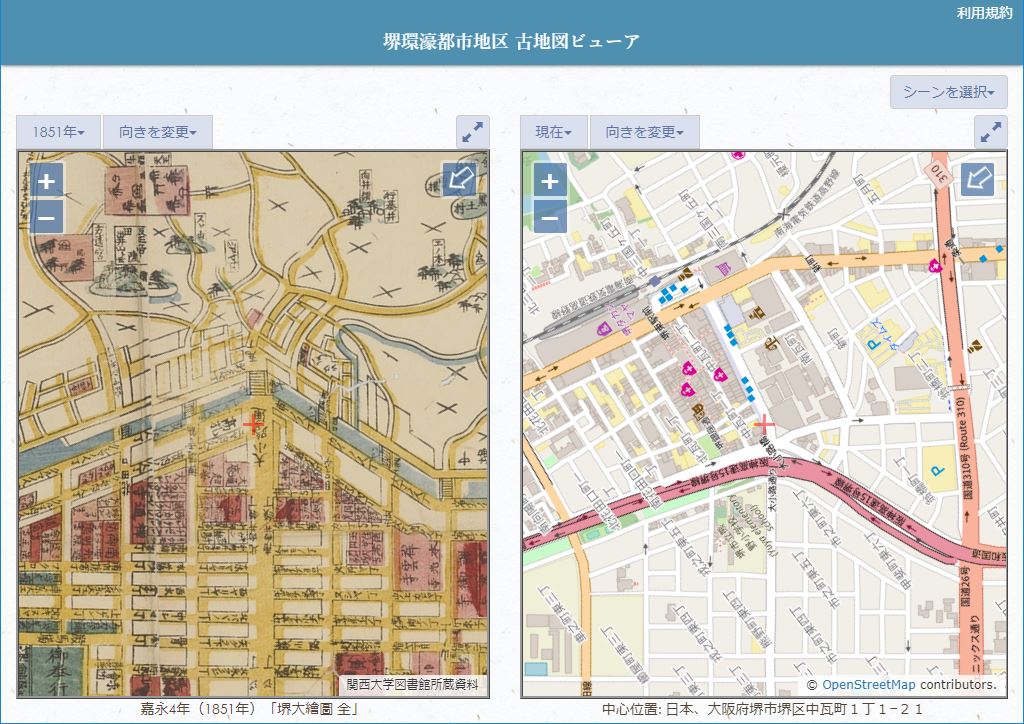1024x724 pixels.
Task: Click the 310 route shield on the current map
Action: coord(938,174)
